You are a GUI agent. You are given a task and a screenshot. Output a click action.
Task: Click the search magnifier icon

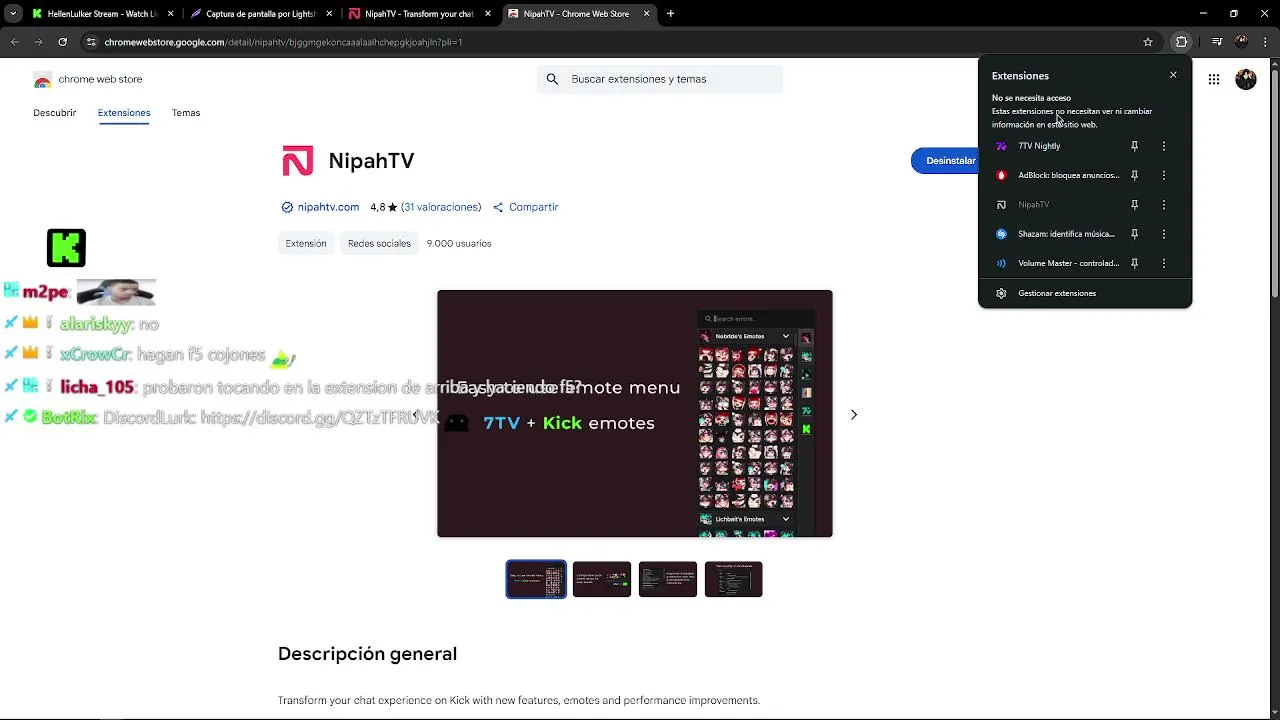pyautogui.click(x=552, y=79)
